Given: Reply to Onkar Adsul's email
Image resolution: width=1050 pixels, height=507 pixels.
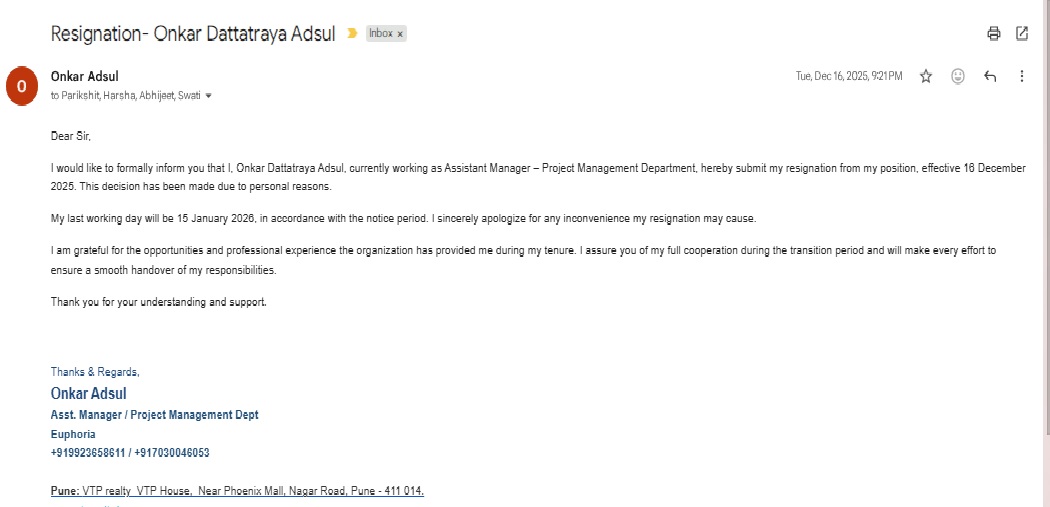Looking at the screenshot, I should coord(990,76).
